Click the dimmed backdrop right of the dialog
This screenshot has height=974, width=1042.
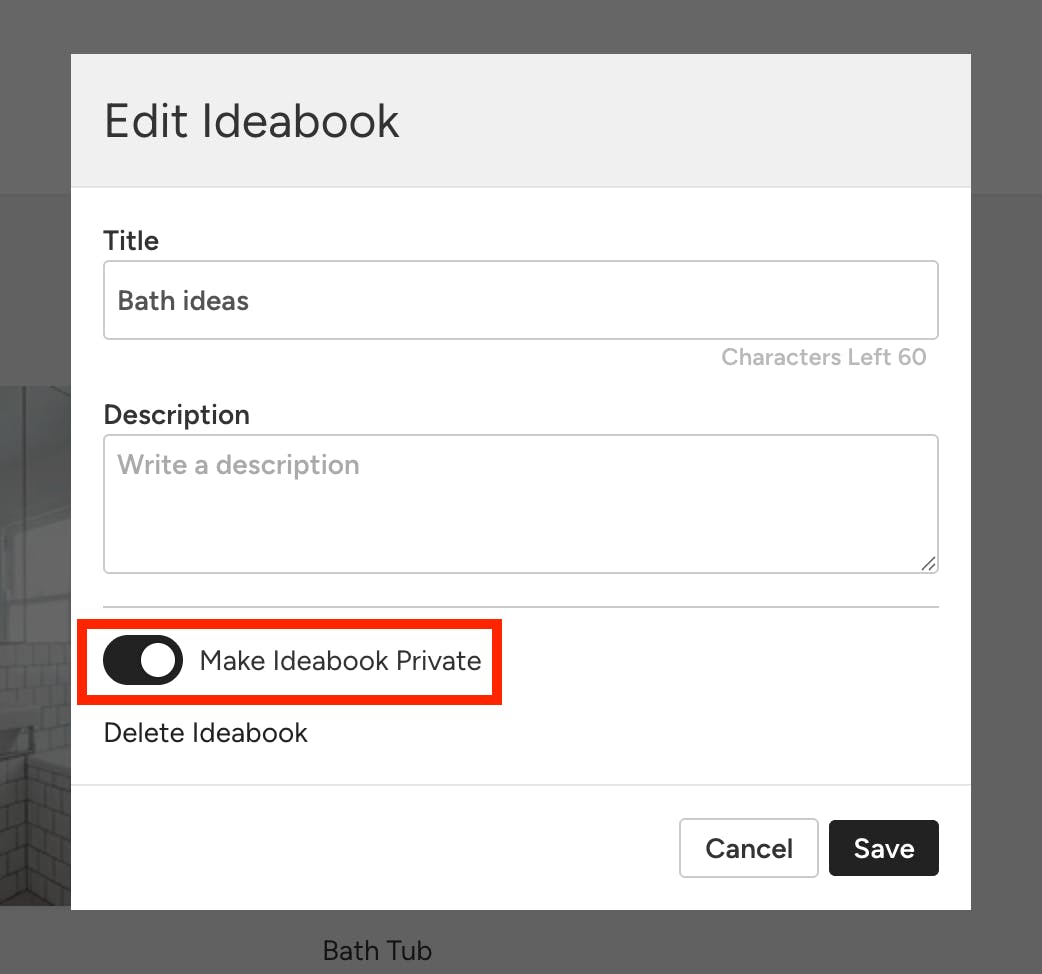1006,485
